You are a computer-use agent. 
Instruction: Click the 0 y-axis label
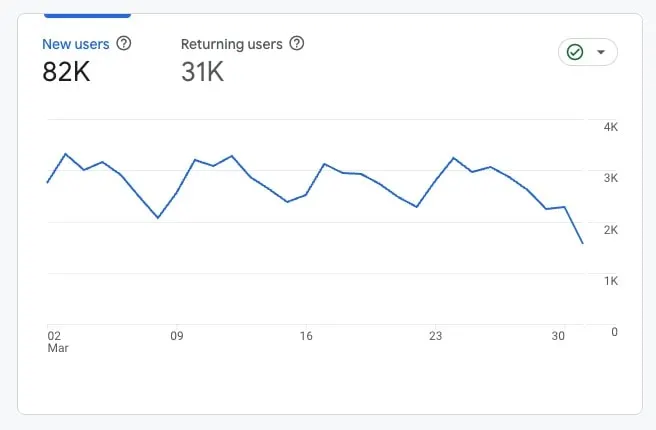(x=614, y=332)
